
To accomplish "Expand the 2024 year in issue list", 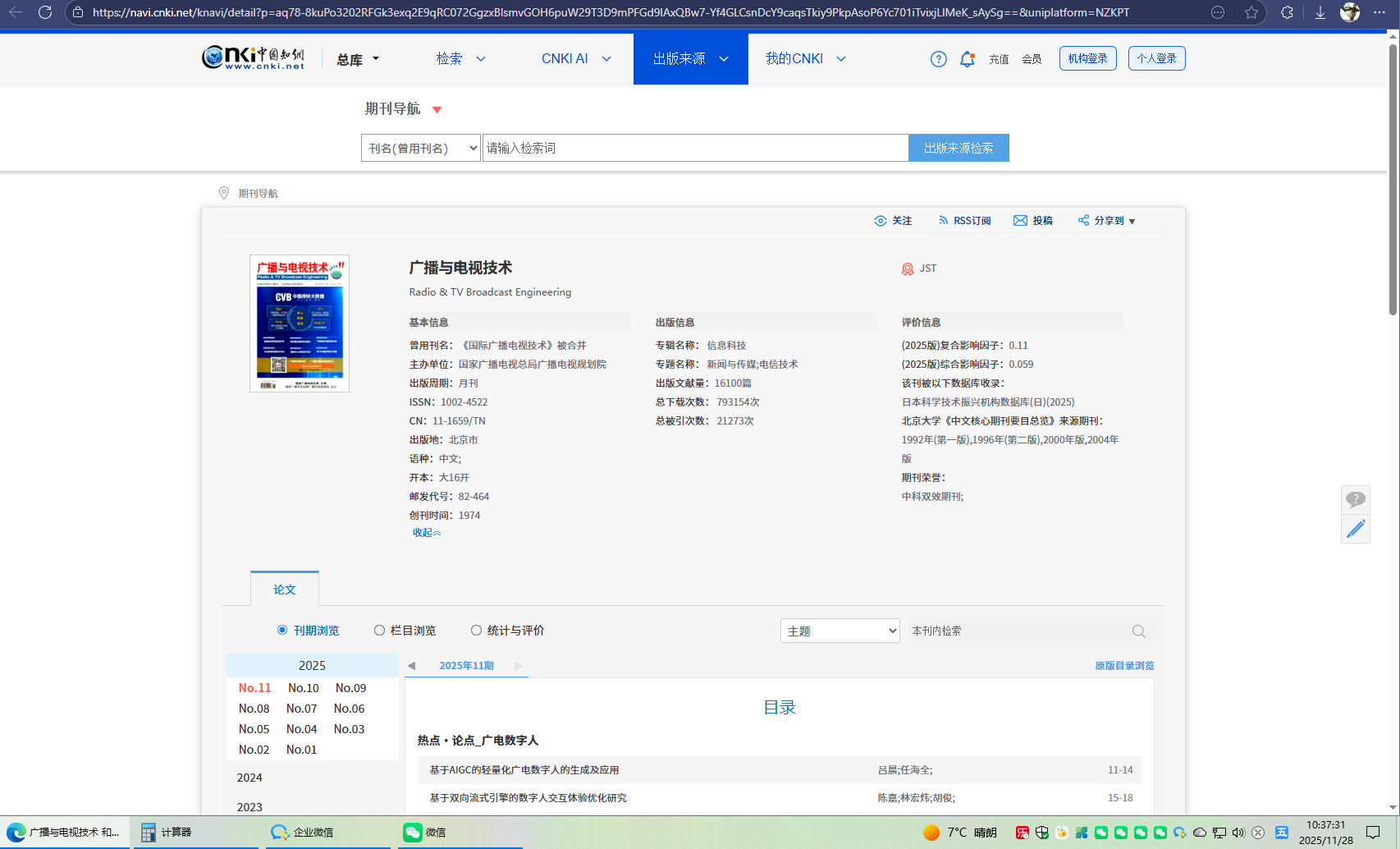I will coord(249,778).
